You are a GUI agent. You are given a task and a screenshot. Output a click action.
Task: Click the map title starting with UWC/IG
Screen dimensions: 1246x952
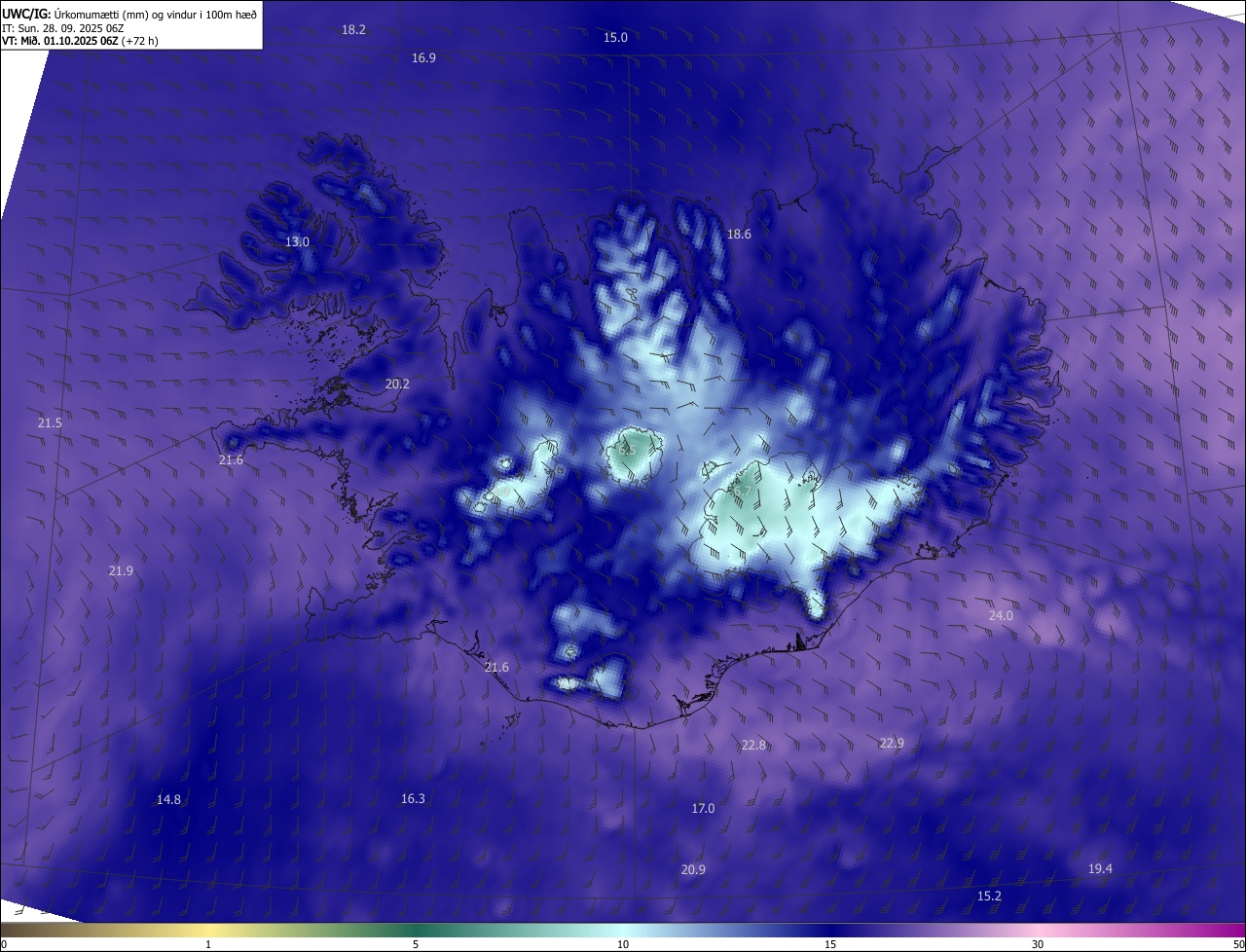point(129,13)
